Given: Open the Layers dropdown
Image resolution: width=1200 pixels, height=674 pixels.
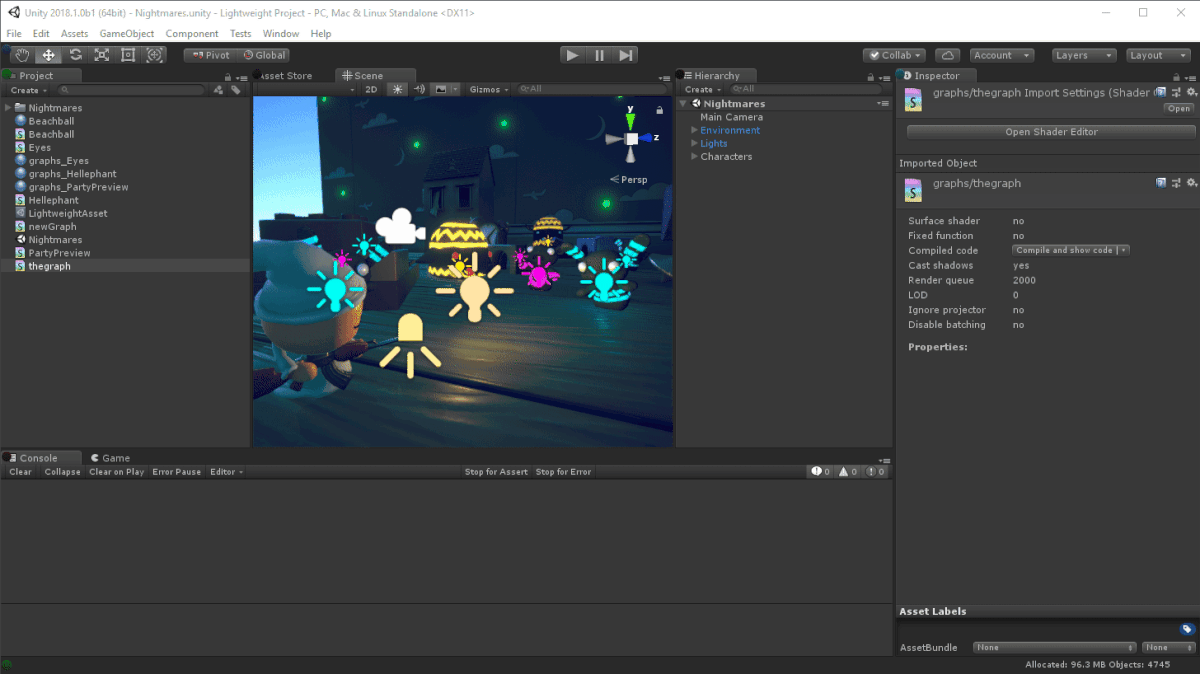Looking at the screenshot, I should click(x=1084, y=55).
